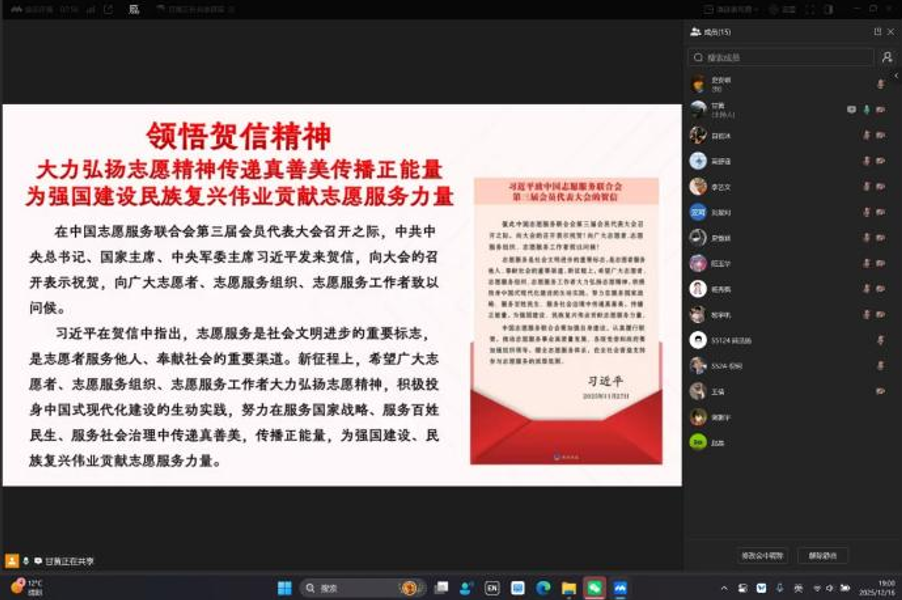Click the 'S5124' member avatar in list
The height and width of the screenshot is (600, 902).
[698, 340]
